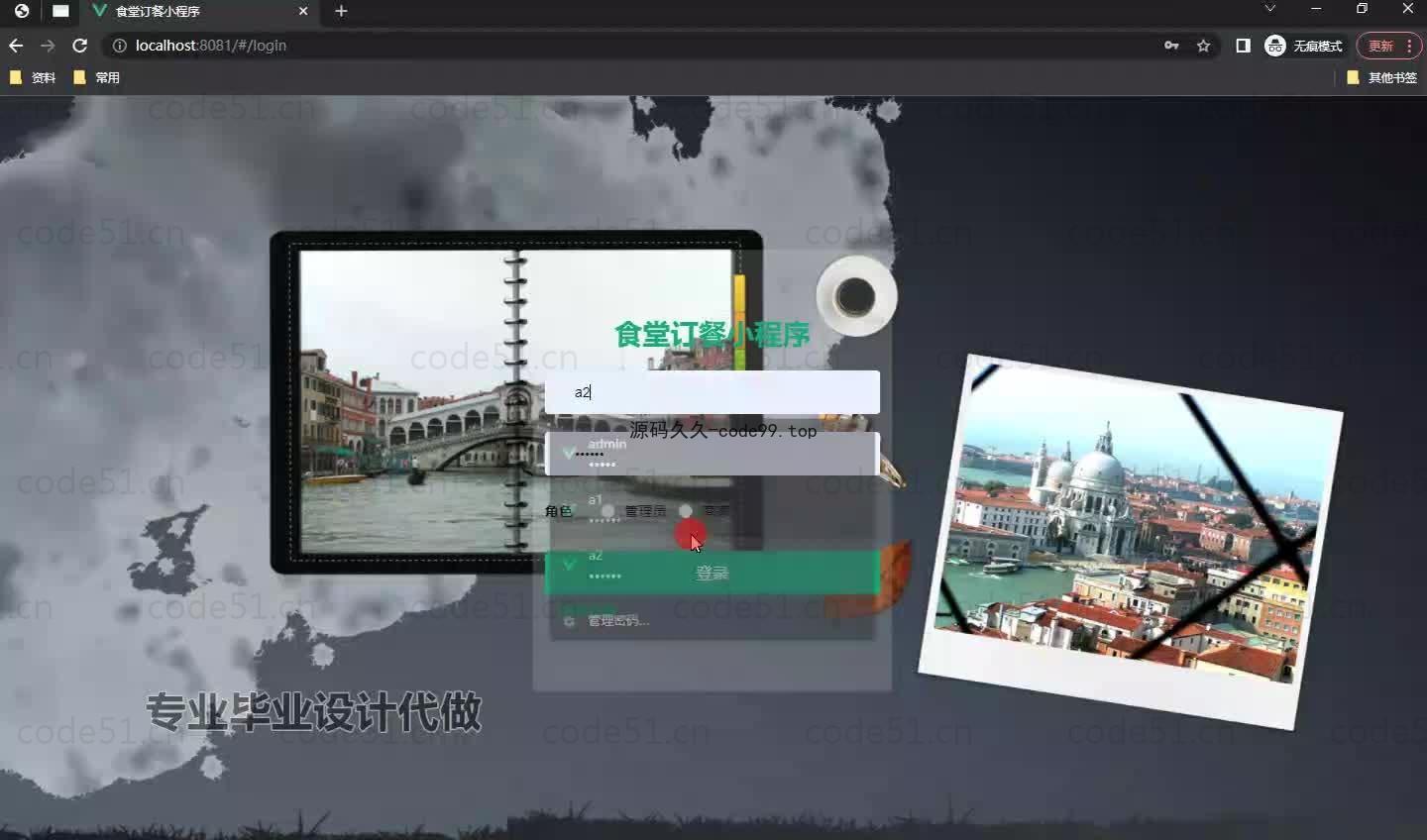Open the 更新 browser menu
The height and width of the screenshot is (840, 1427).
click(x=1389, y=46)
